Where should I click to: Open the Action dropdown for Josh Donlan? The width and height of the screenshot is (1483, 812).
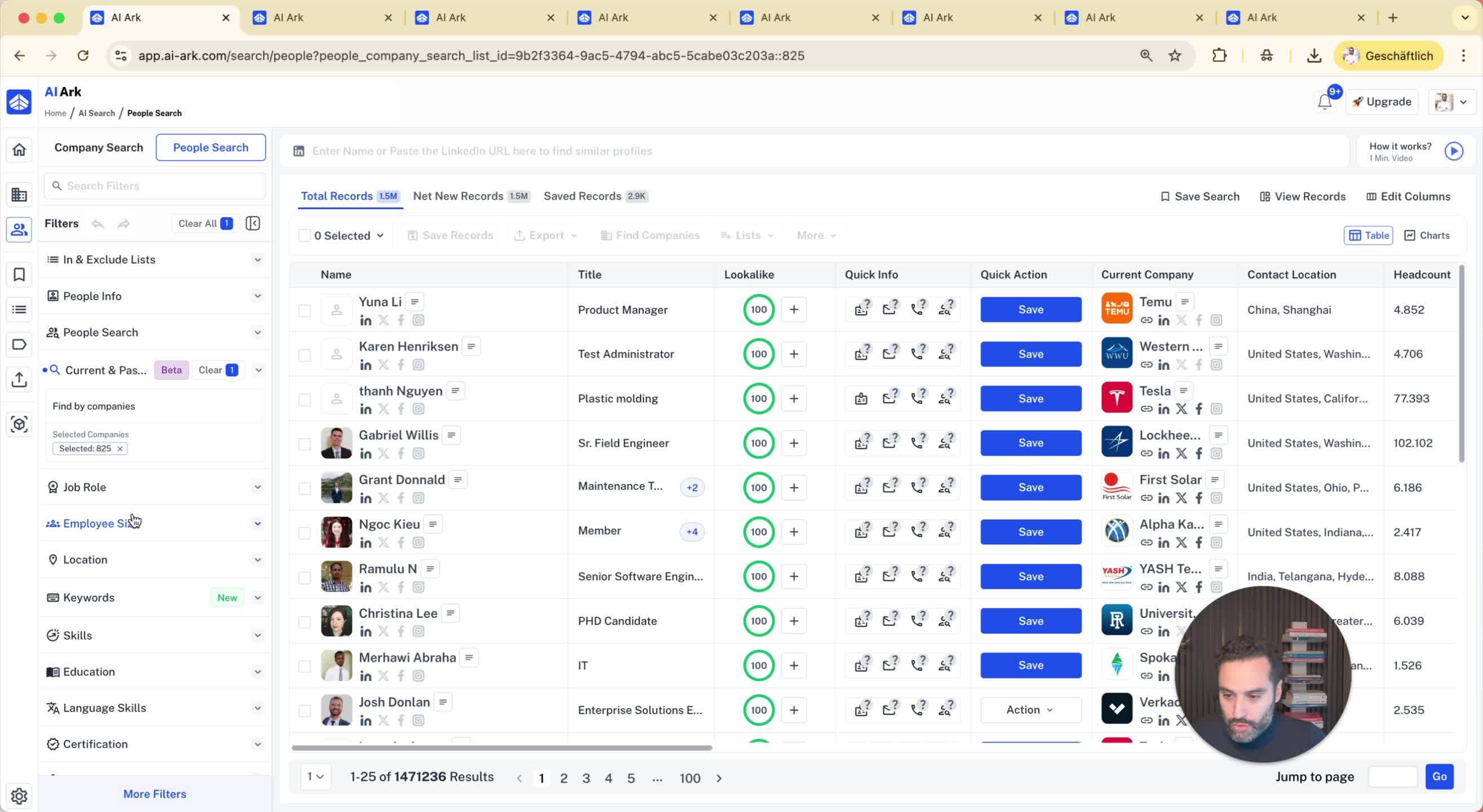[x=1030, y=710]
